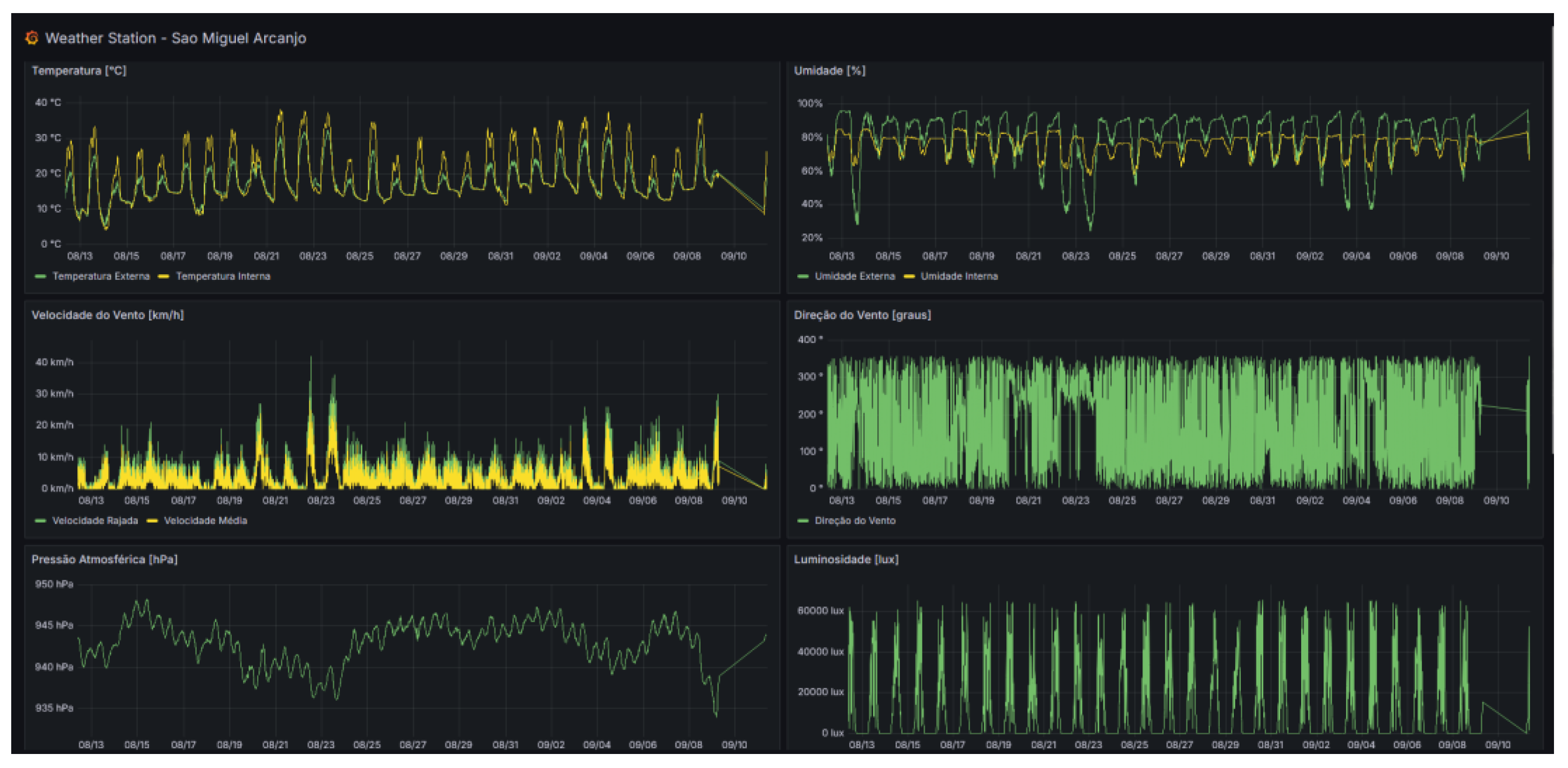The width and height of the screenshot is (1568, 768).
Task: Open the Direção do Vento panel title
Action: click(x=862, y=314)
